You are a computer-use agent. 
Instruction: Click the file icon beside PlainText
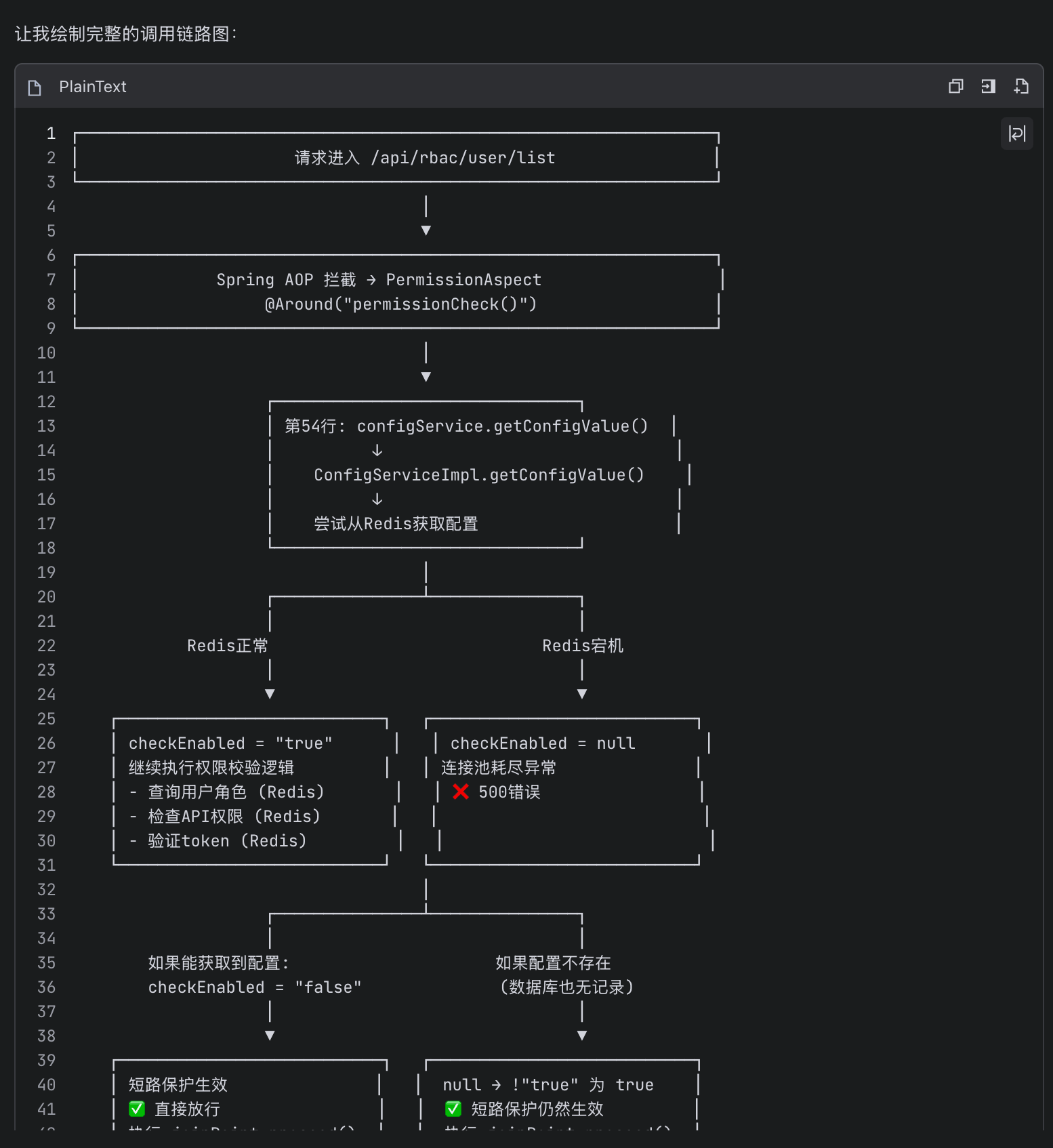(x=35, y=87)
